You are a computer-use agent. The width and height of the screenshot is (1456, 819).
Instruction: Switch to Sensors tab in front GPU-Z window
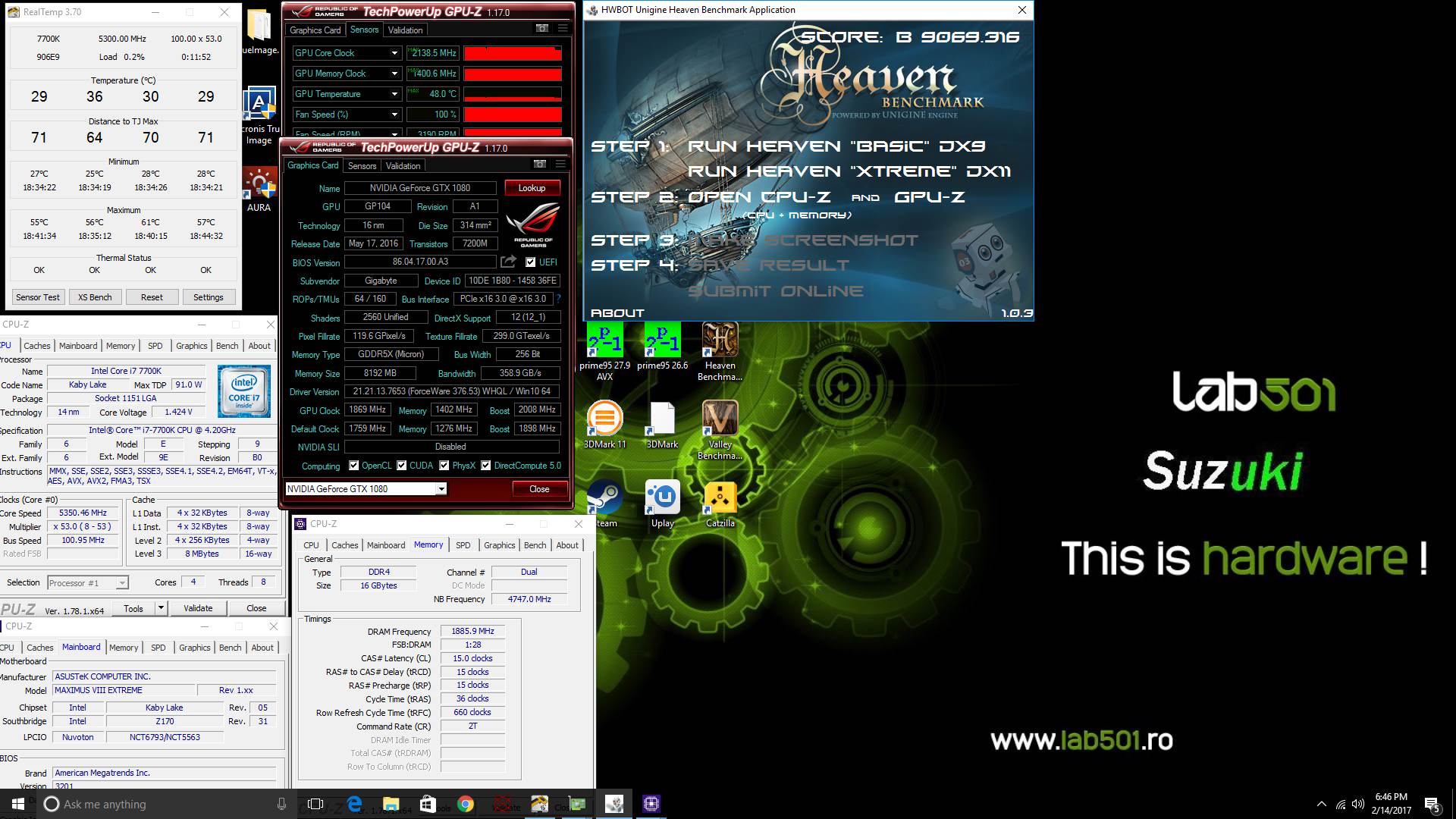(x=362, y=166)
